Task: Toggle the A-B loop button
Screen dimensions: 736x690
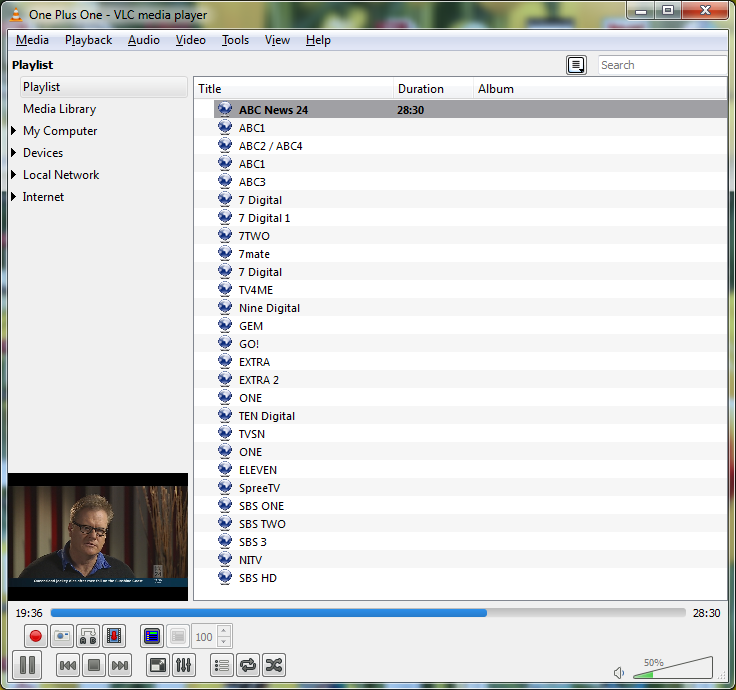Action: (88, 636)
